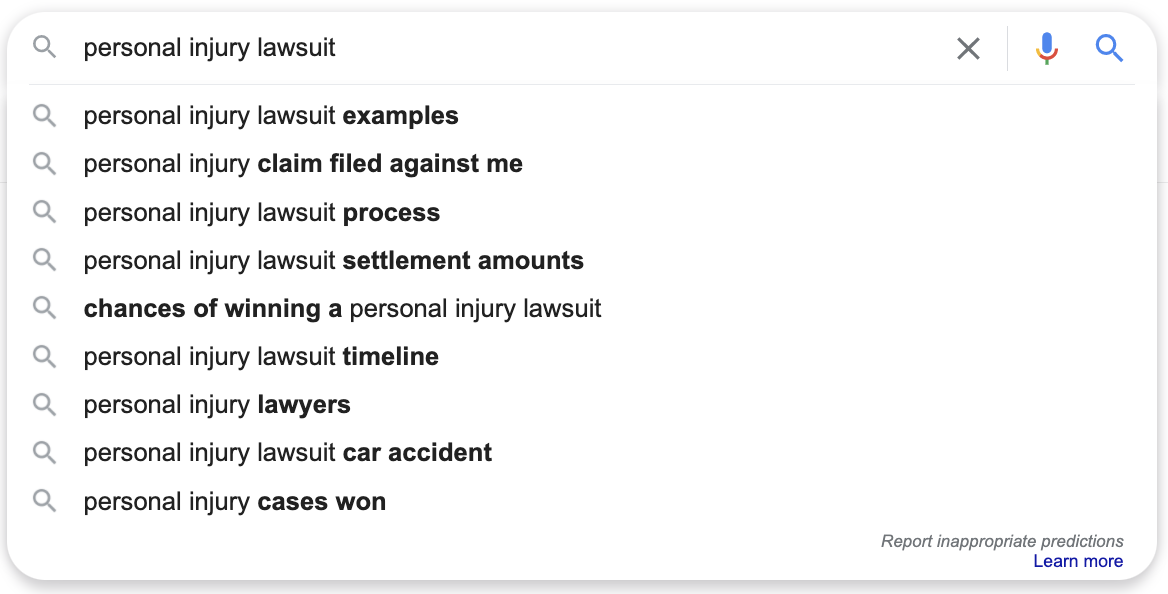
Task: Click the magnifier beside 'personal injury lawsuit process'
Action: tap(44, 212)
